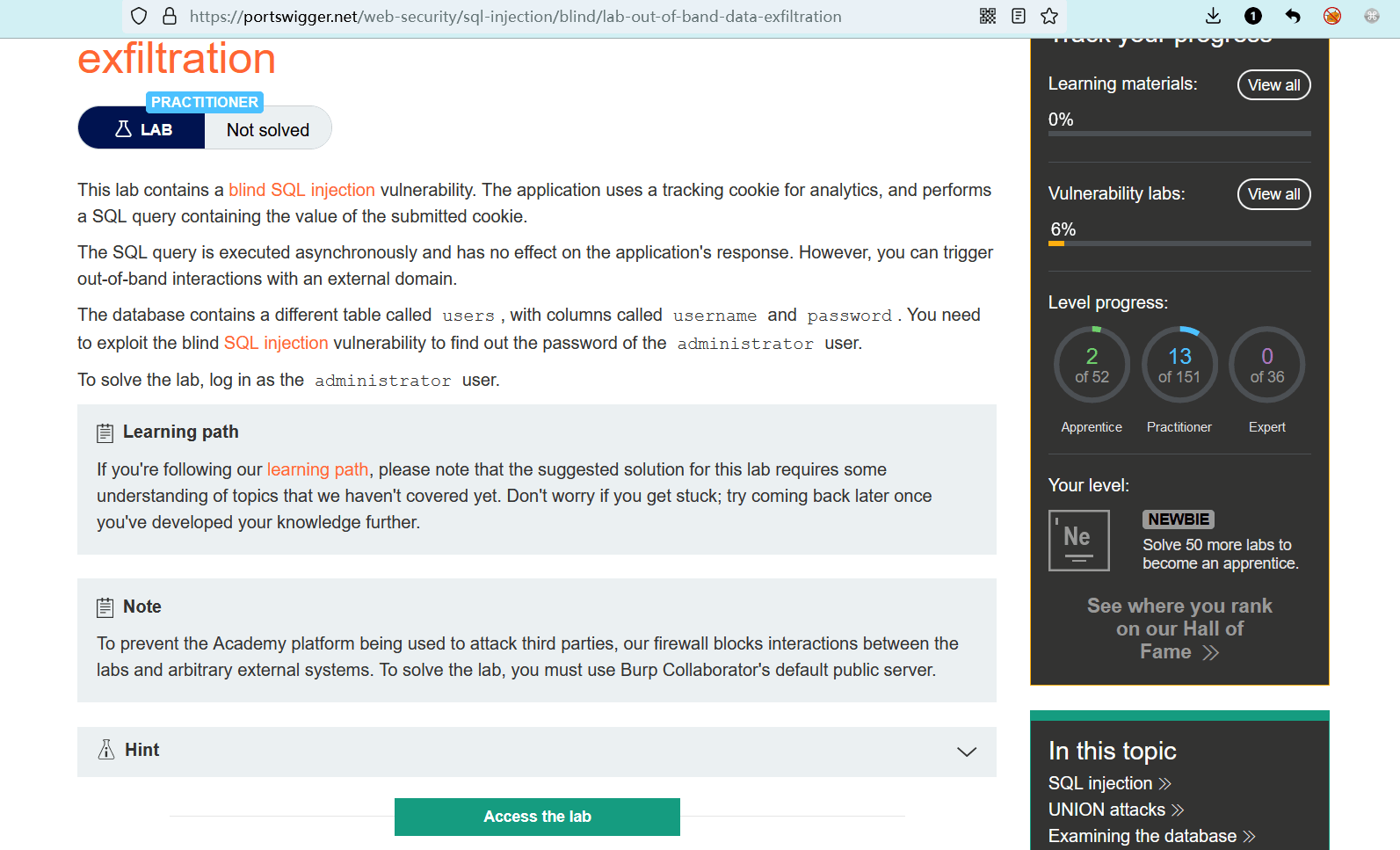Click the PRACTITIONER level tag
Viewport: 1400px width, 850px height.
pos(205,102)
